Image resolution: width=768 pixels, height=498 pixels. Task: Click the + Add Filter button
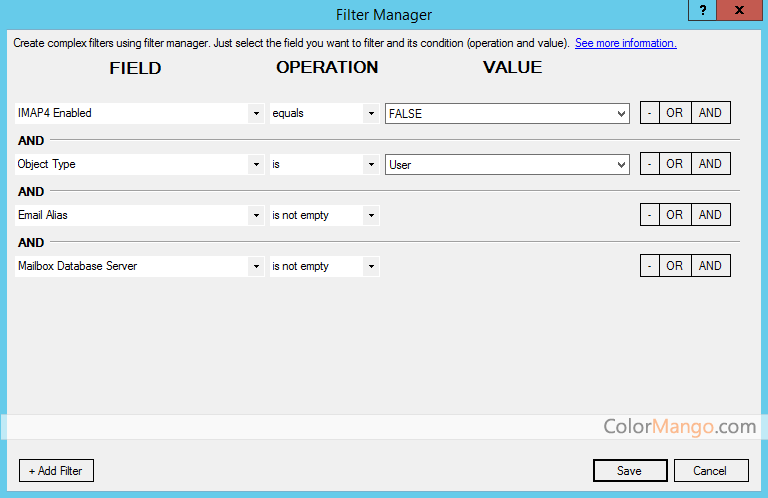click(56, 471)
